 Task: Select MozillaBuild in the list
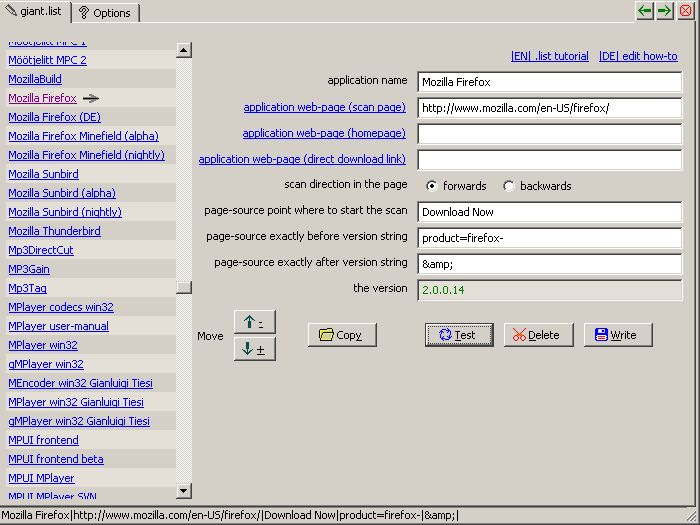click(x=35, y=79)
